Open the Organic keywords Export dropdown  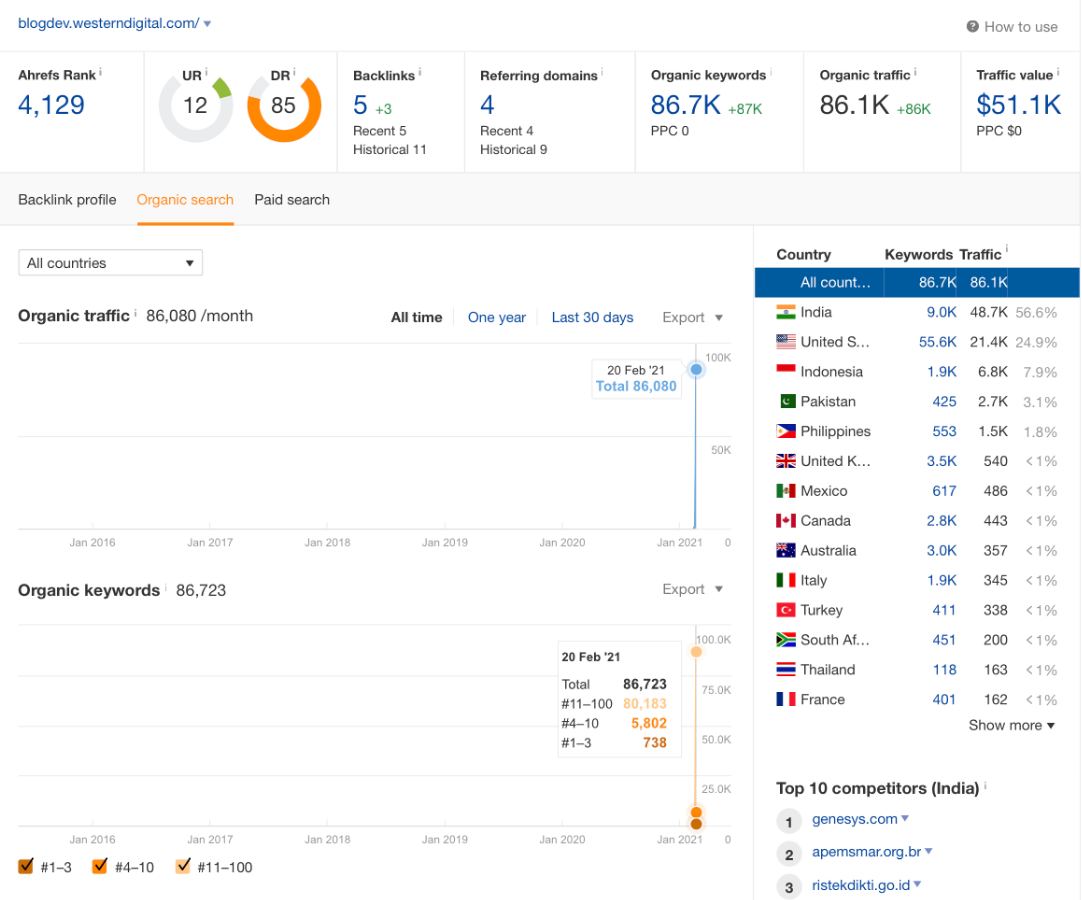click(692, 589)
